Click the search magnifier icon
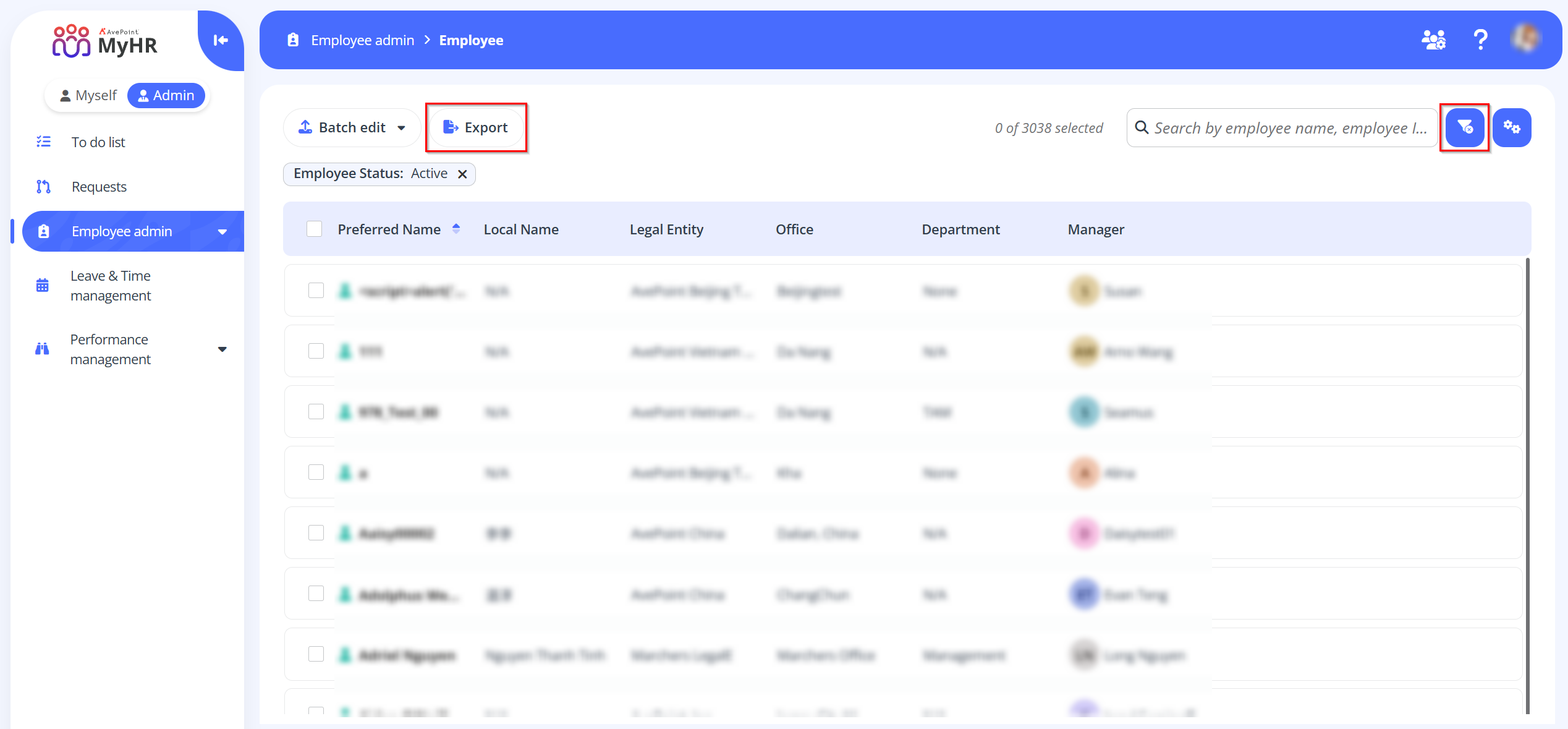 click(x=1142, y=127)
